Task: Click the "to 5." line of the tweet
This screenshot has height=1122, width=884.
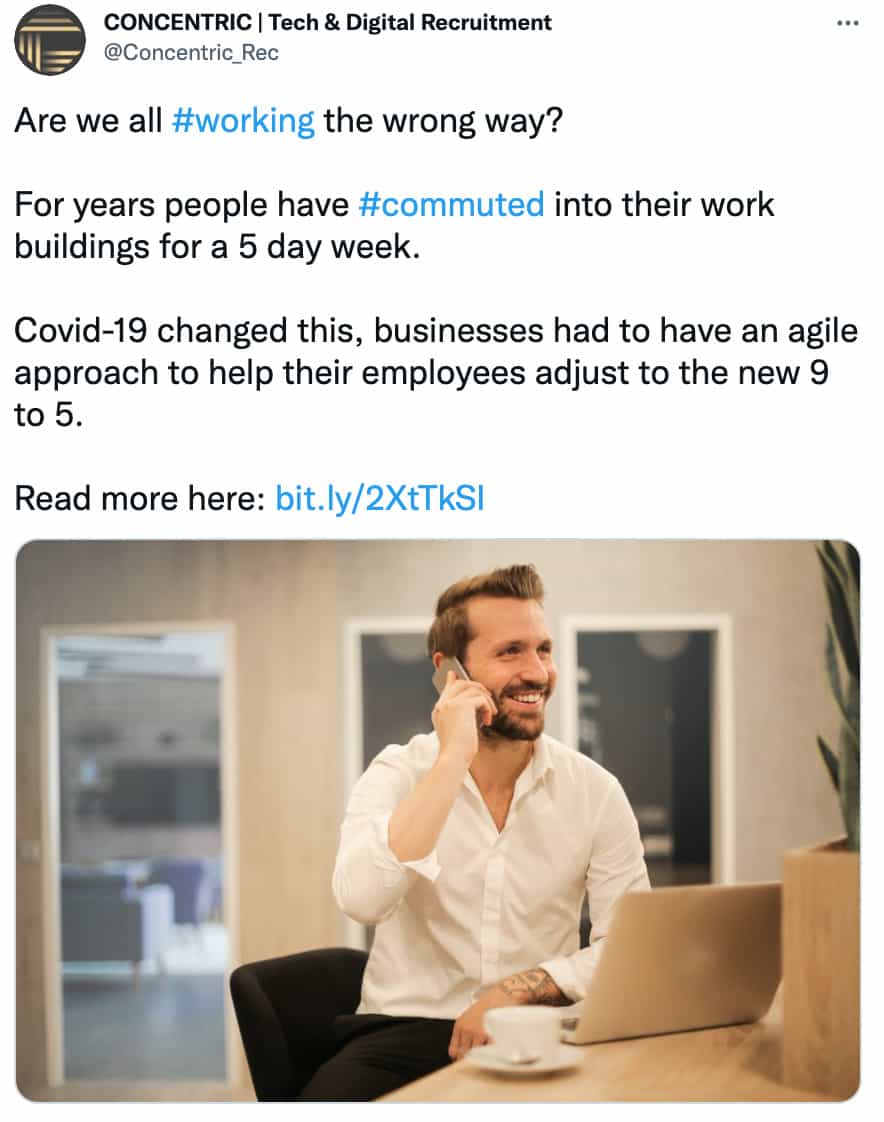Action: pos(46,414)
